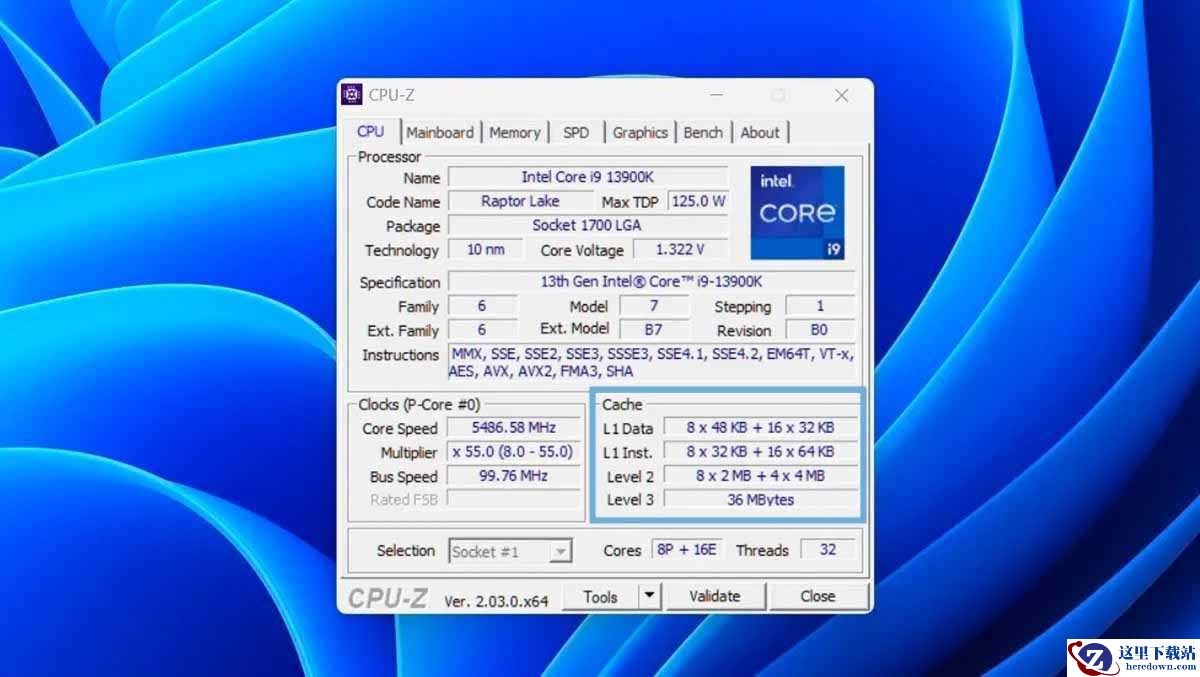Click the Level 2 cache value
1200x677 pixels.
tap(761, 476)
